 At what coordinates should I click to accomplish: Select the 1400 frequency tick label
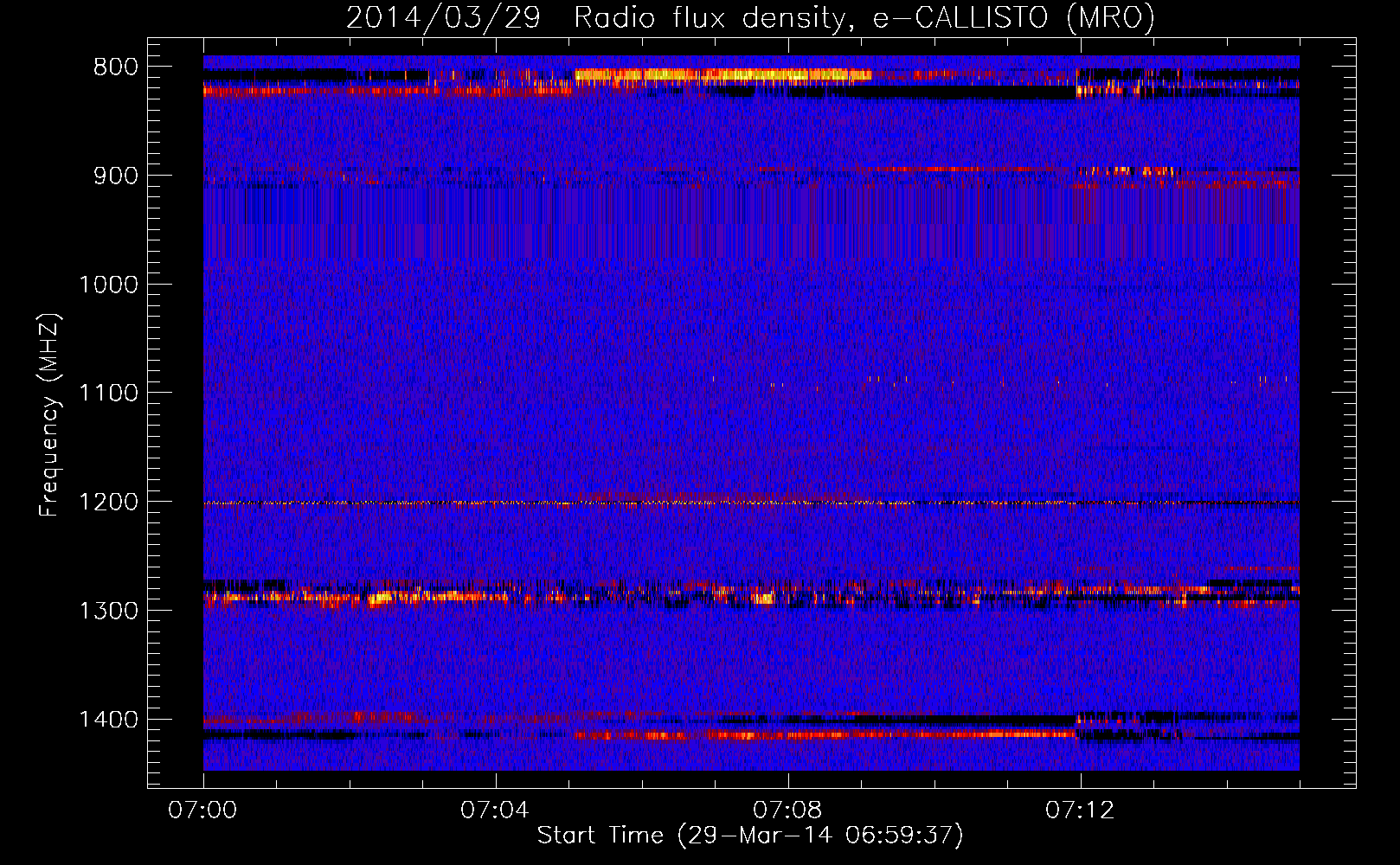108,720
